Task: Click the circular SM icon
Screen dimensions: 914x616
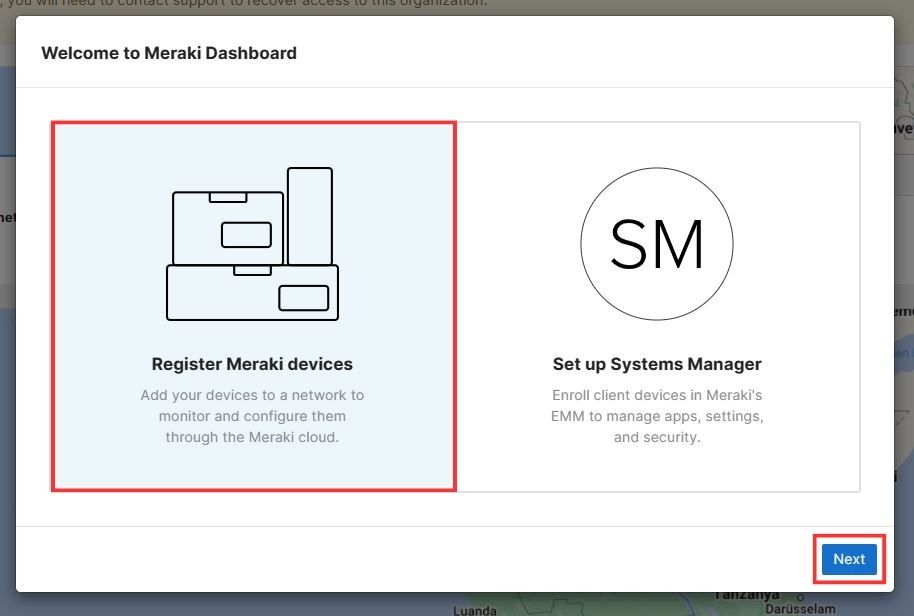Action: pyautogui.click(x=656, y=244)
